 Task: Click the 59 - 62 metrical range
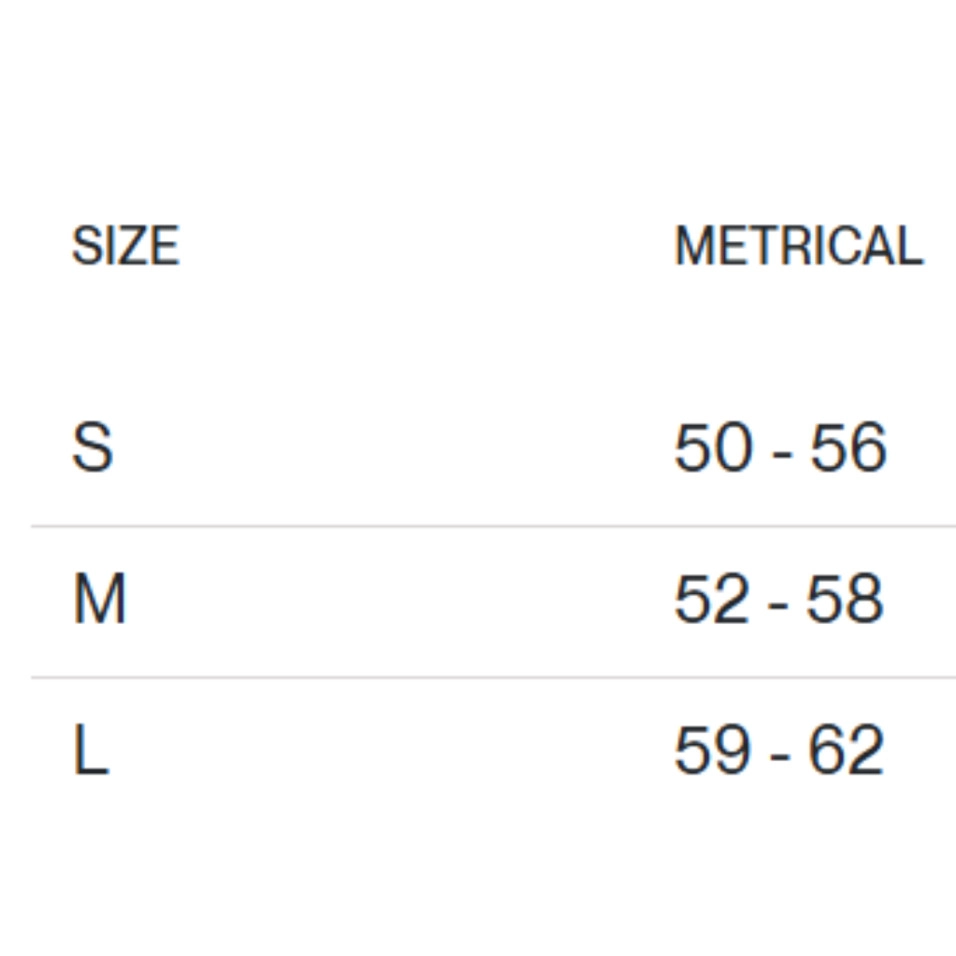(779, 751)
